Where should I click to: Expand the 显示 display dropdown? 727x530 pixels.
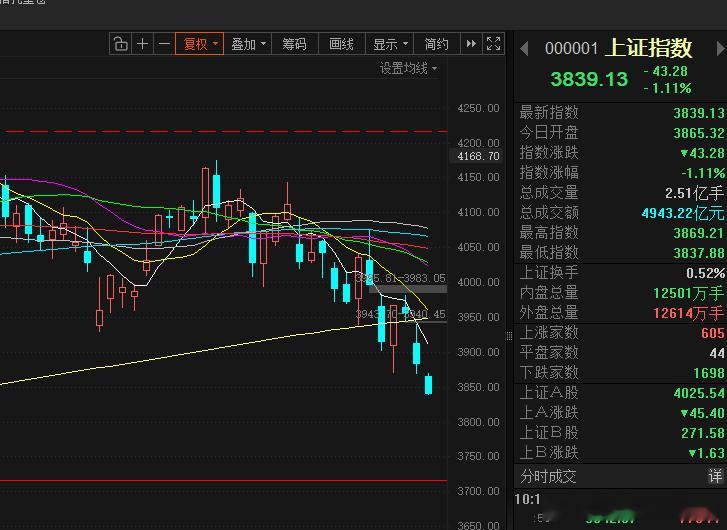click(x=390, y=44)
